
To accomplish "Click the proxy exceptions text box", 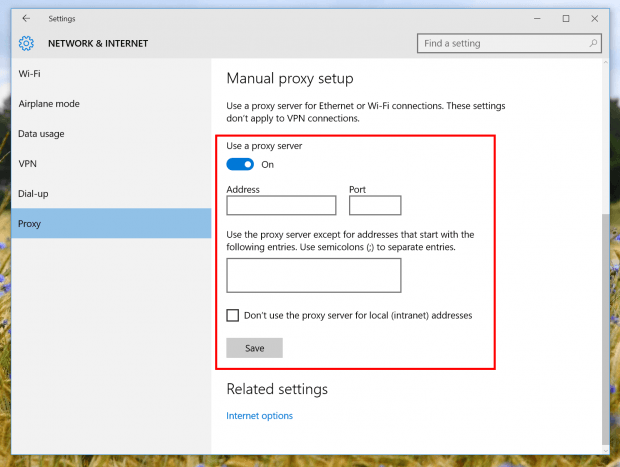I will (x=314, y=275).
